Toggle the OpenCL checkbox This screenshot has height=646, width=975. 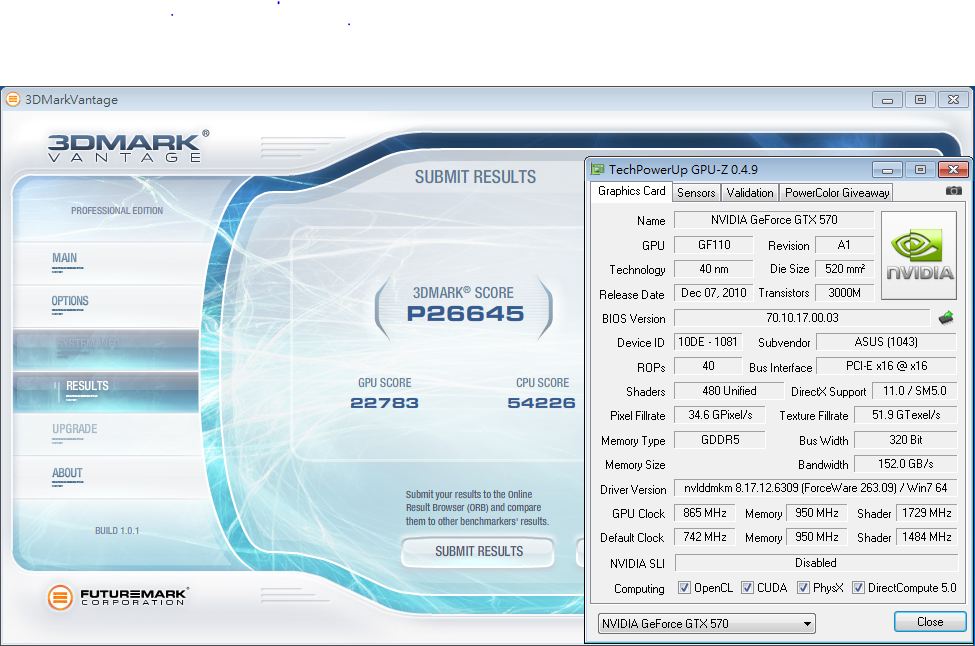(684, 588)
